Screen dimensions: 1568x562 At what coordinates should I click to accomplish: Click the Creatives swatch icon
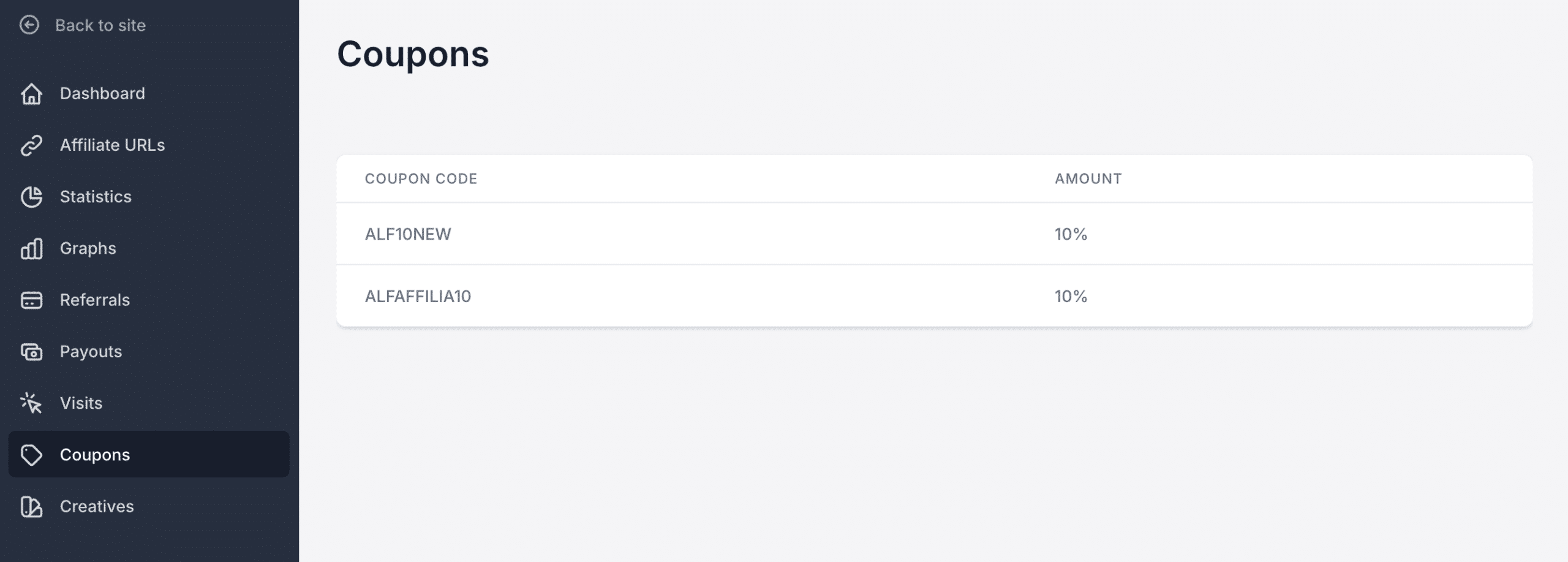coord(31,507)
